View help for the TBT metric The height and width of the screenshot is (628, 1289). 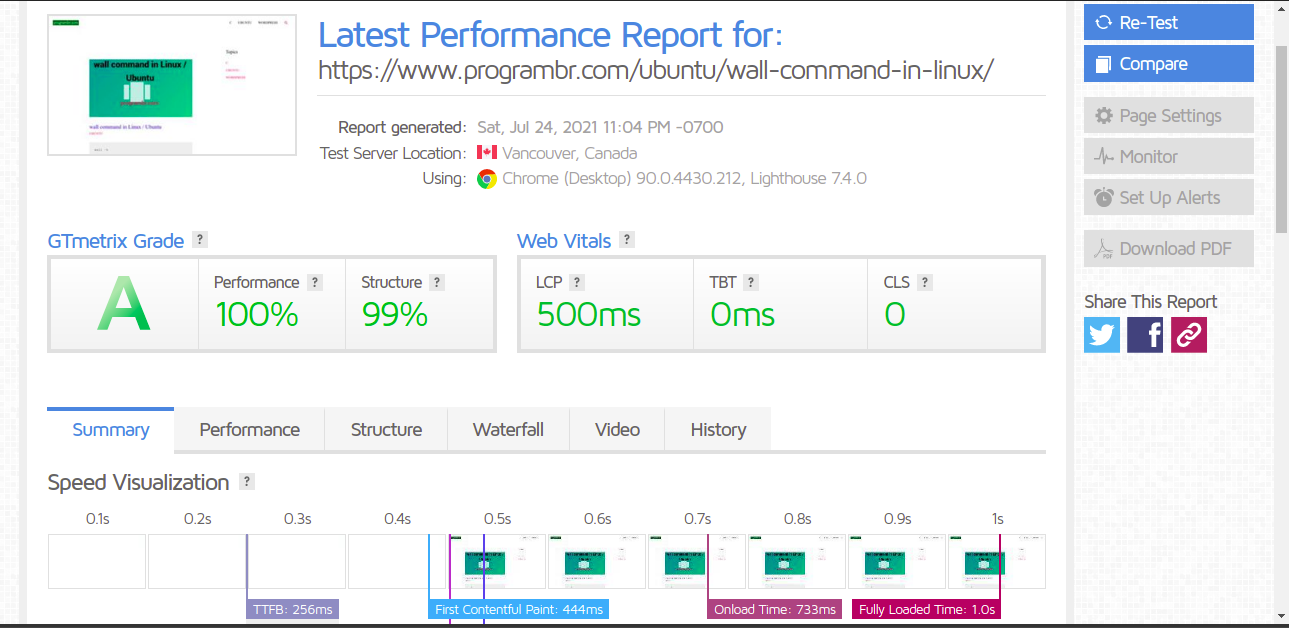click(750, 282)
